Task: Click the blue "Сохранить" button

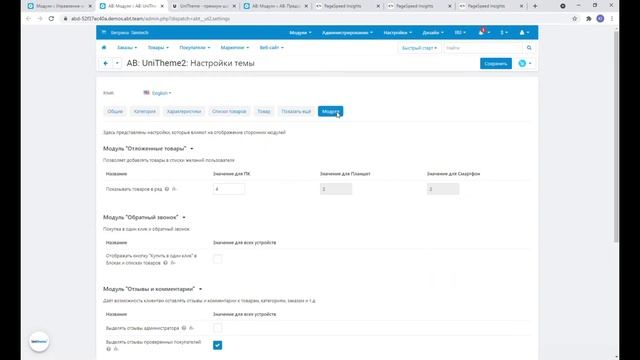Action: coord(496,63)
